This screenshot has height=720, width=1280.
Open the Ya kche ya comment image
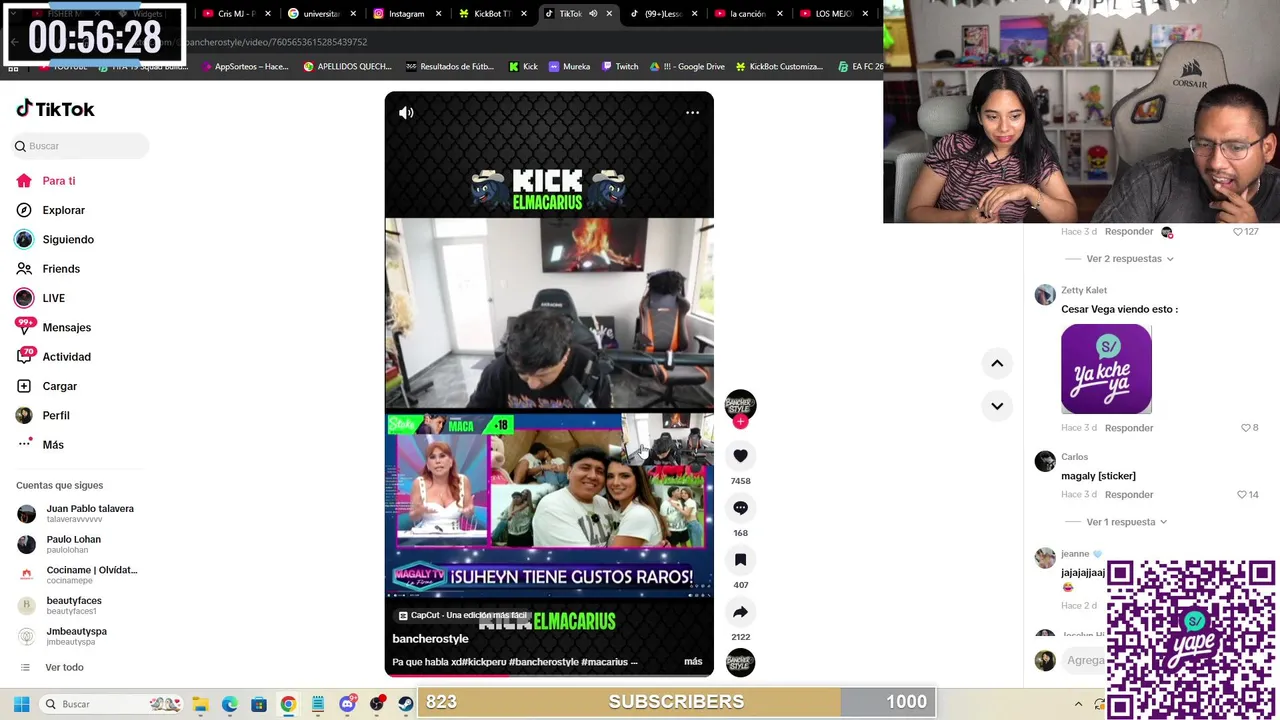[x=1106, y=369]
